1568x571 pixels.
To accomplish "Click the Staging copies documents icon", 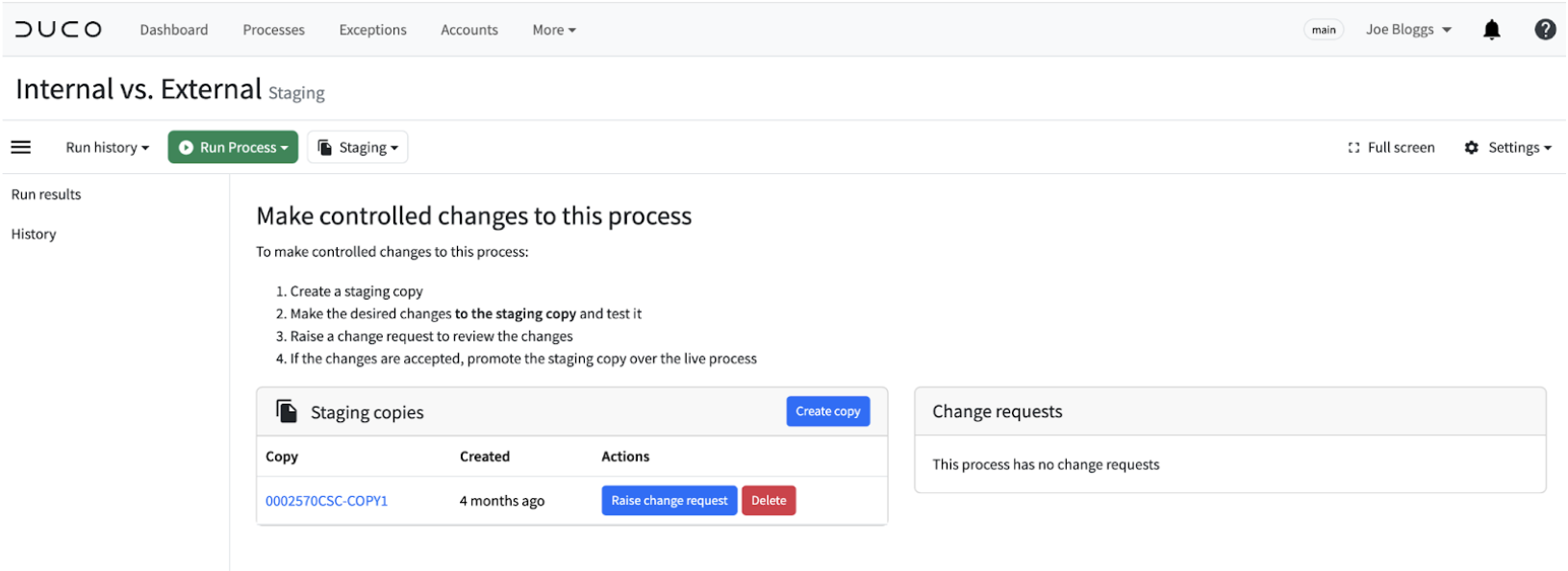I will pos(287,411).
